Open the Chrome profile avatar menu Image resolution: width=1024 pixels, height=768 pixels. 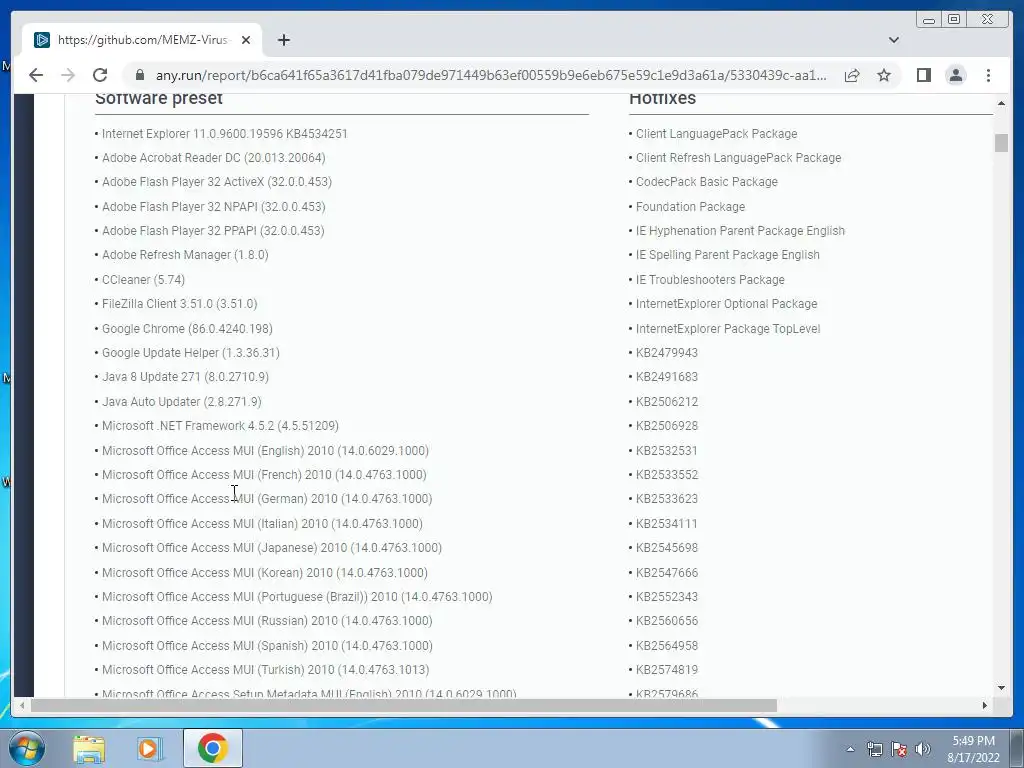(x=955, y=75)
